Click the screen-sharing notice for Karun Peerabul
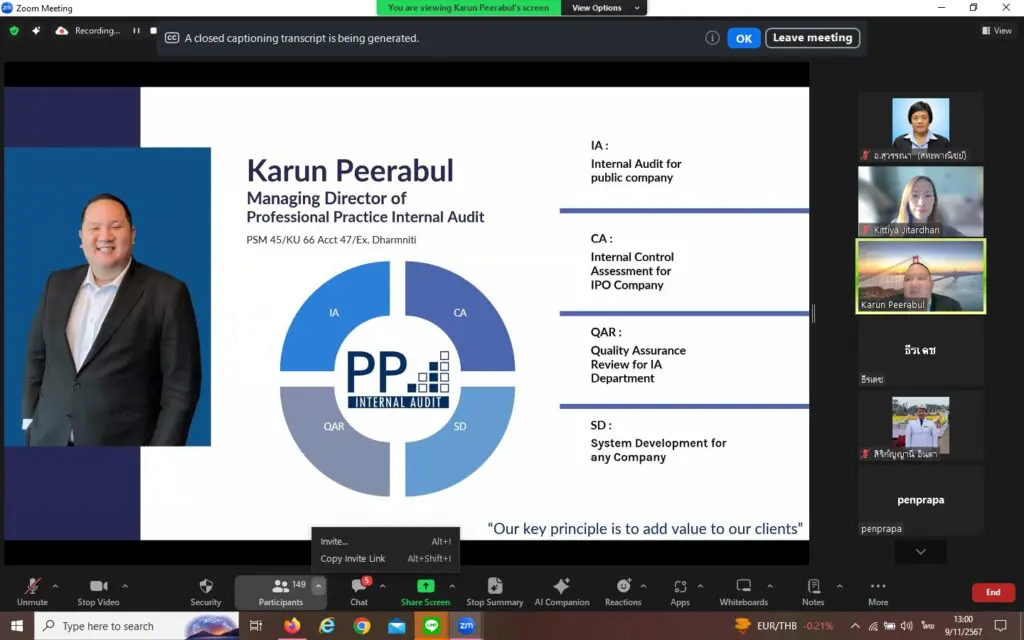Viewport: 1024px width, 640px height. click(x=468, y=8)
